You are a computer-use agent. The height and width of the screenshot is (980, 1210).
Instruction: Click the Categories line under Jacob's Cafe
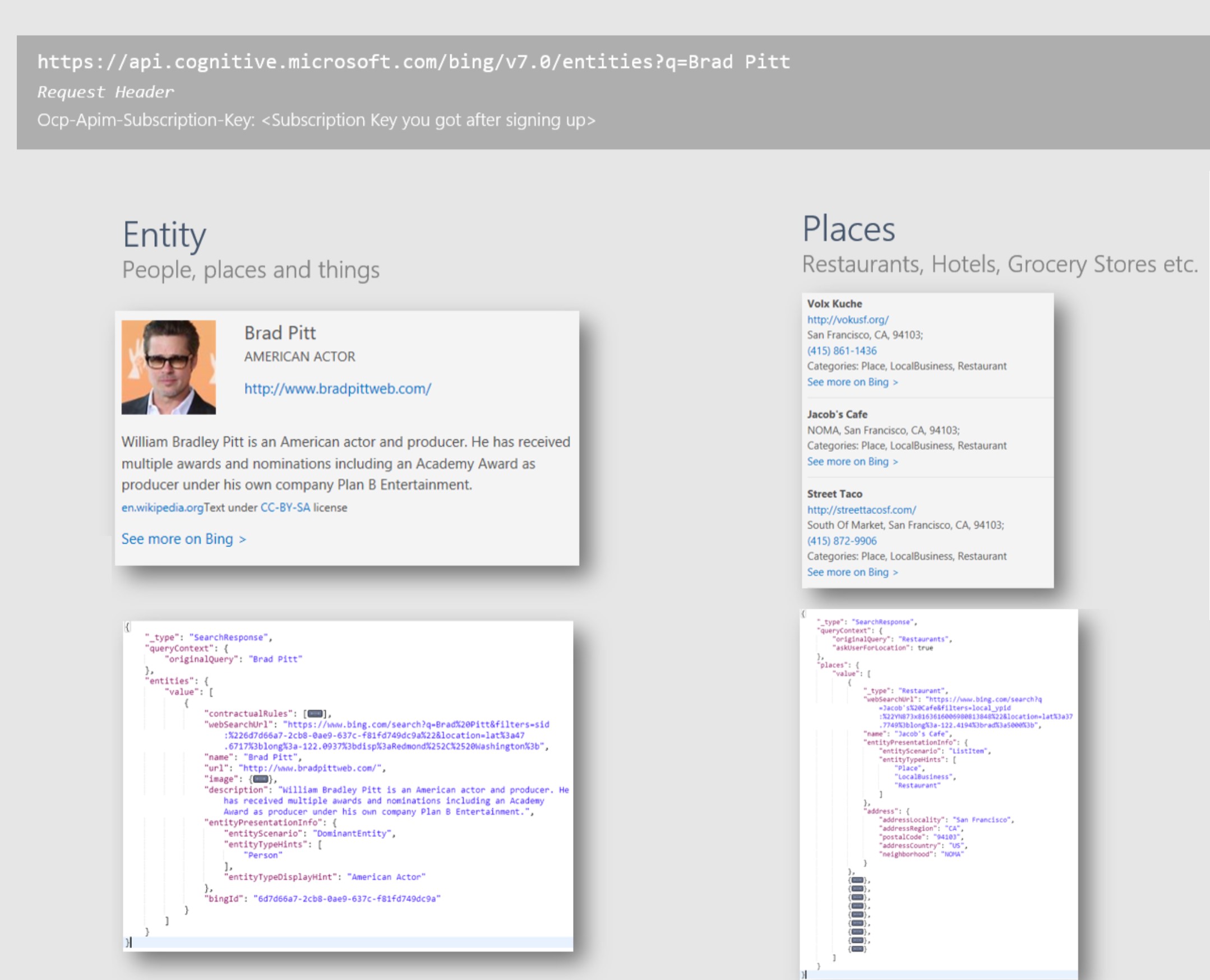point(907,446)
